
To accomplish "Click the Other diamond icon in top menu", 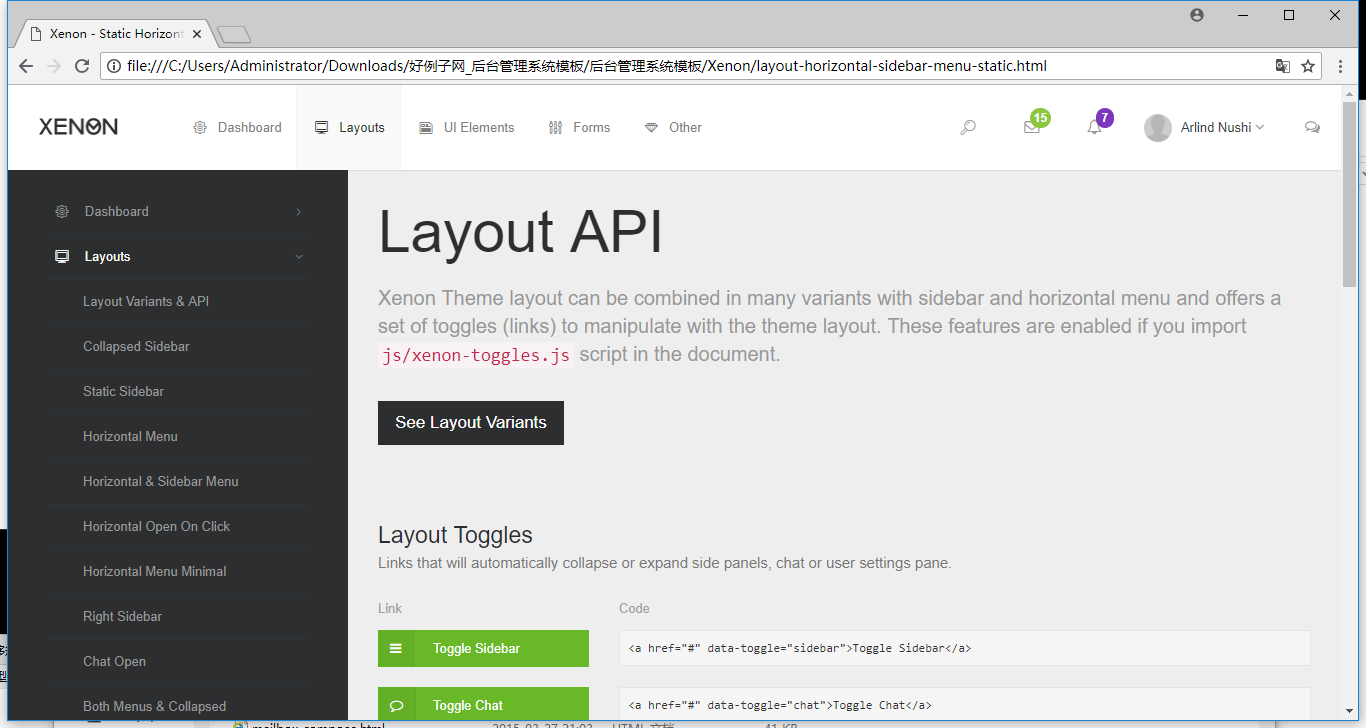I will pos(651,128).
